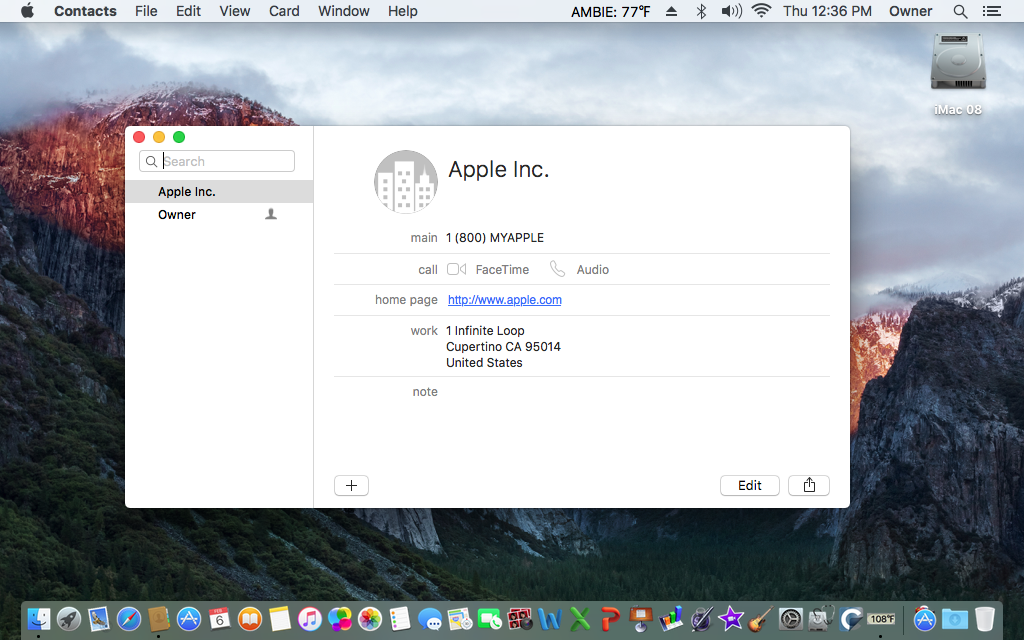Open the File menu
The height and width of the screenshot is (640, 1024).
click(x=146, y=11)
